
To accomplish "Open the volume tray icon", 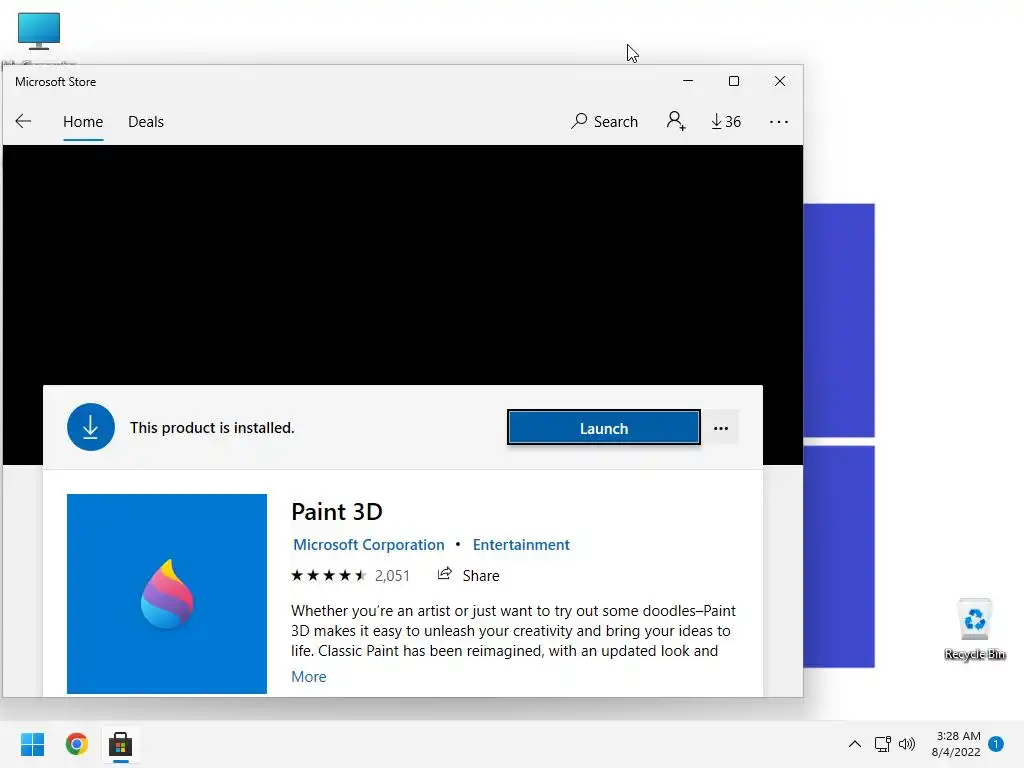I will (x=906, y=744).
